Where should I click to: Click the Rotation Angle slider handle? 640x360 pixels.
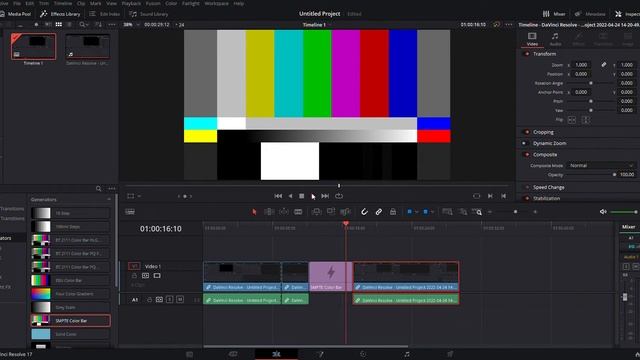point(591,83)
